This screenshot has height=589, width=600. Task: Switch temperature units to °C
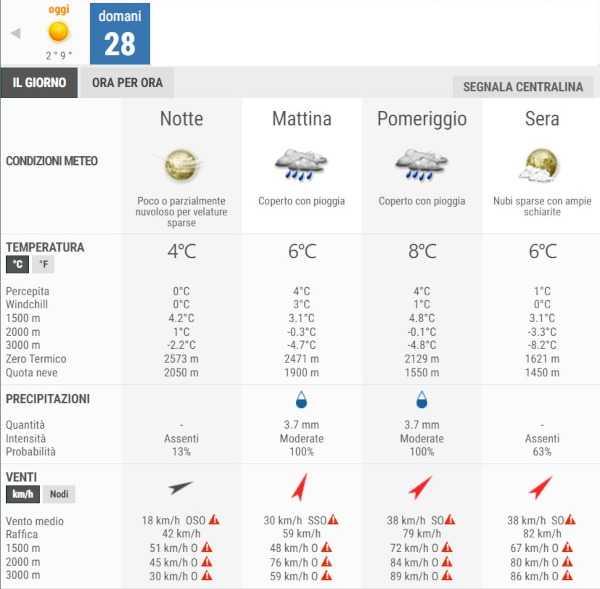pos(17,265)
